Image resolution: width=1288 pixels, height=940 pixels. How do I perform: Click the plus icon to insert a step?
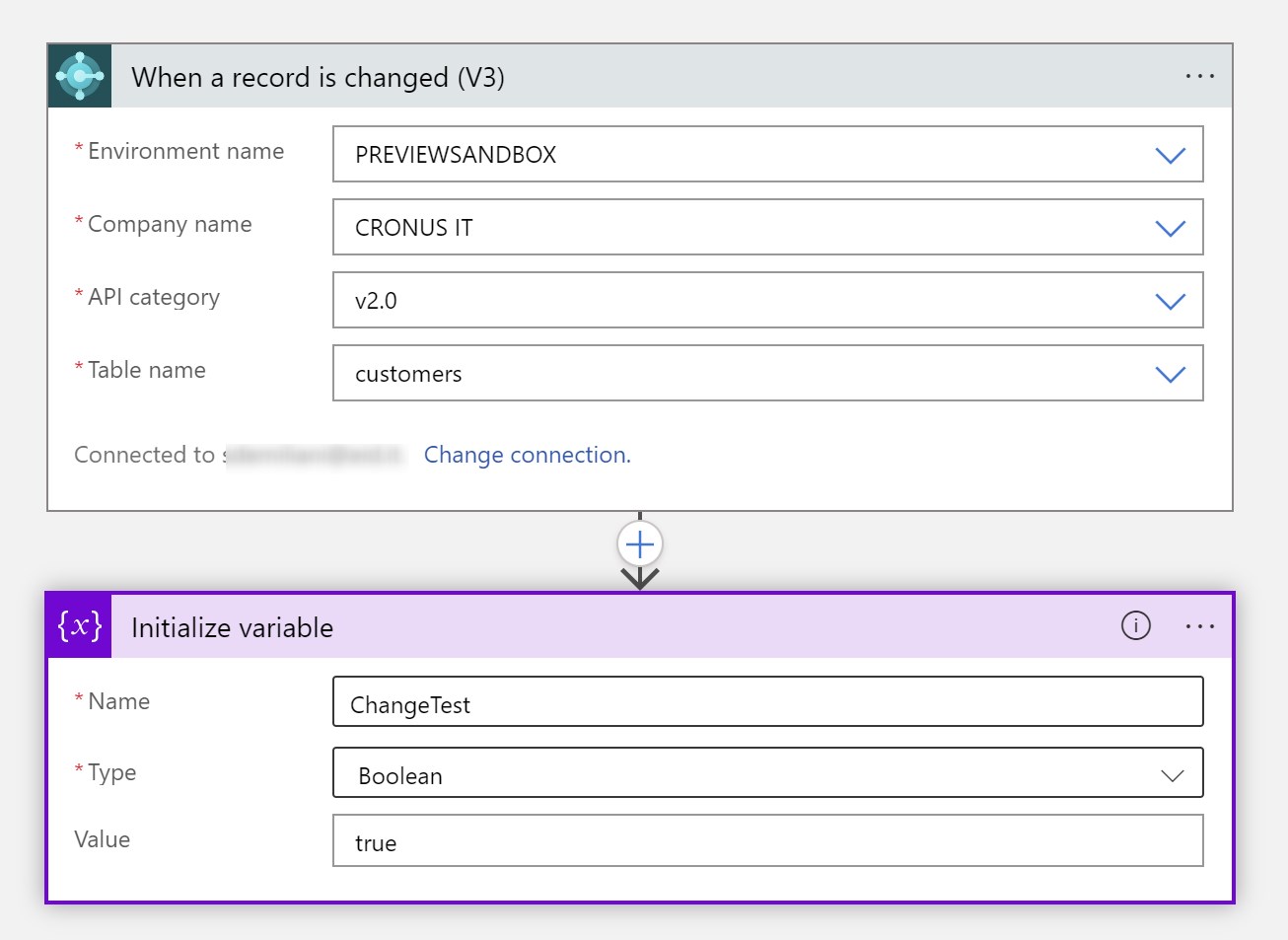(640, 543)
